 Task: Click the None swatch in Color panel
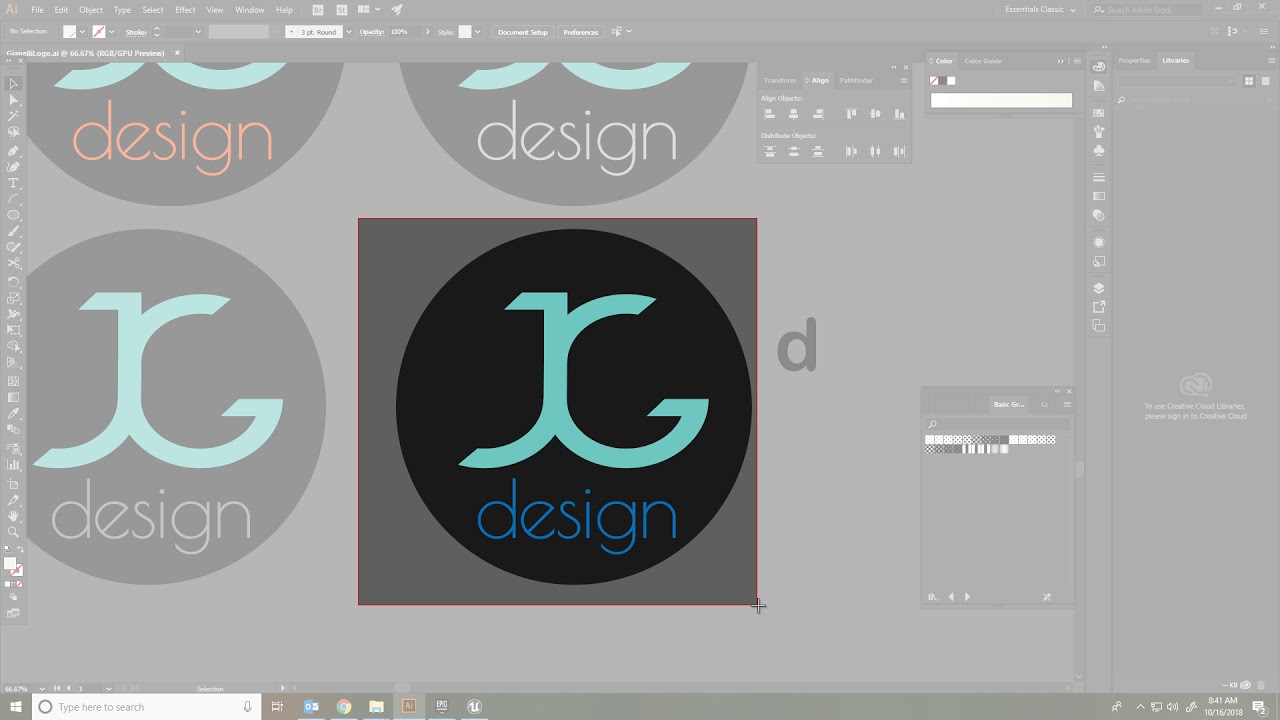(x=934, y=81)
